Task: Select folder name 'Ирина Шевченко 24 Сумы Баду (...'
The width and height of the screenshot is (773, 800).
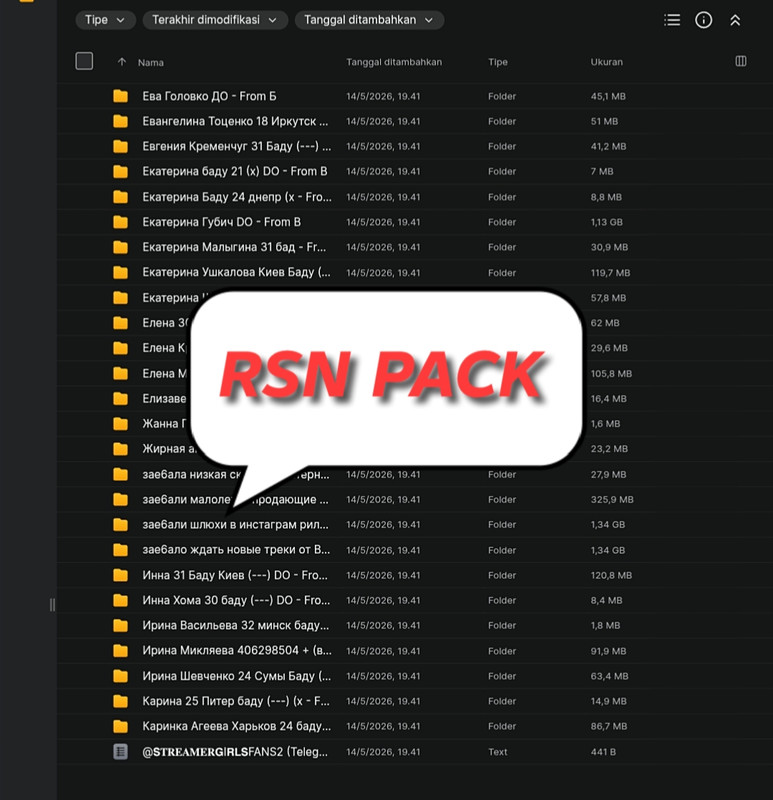Action: [x=236, y=676]
